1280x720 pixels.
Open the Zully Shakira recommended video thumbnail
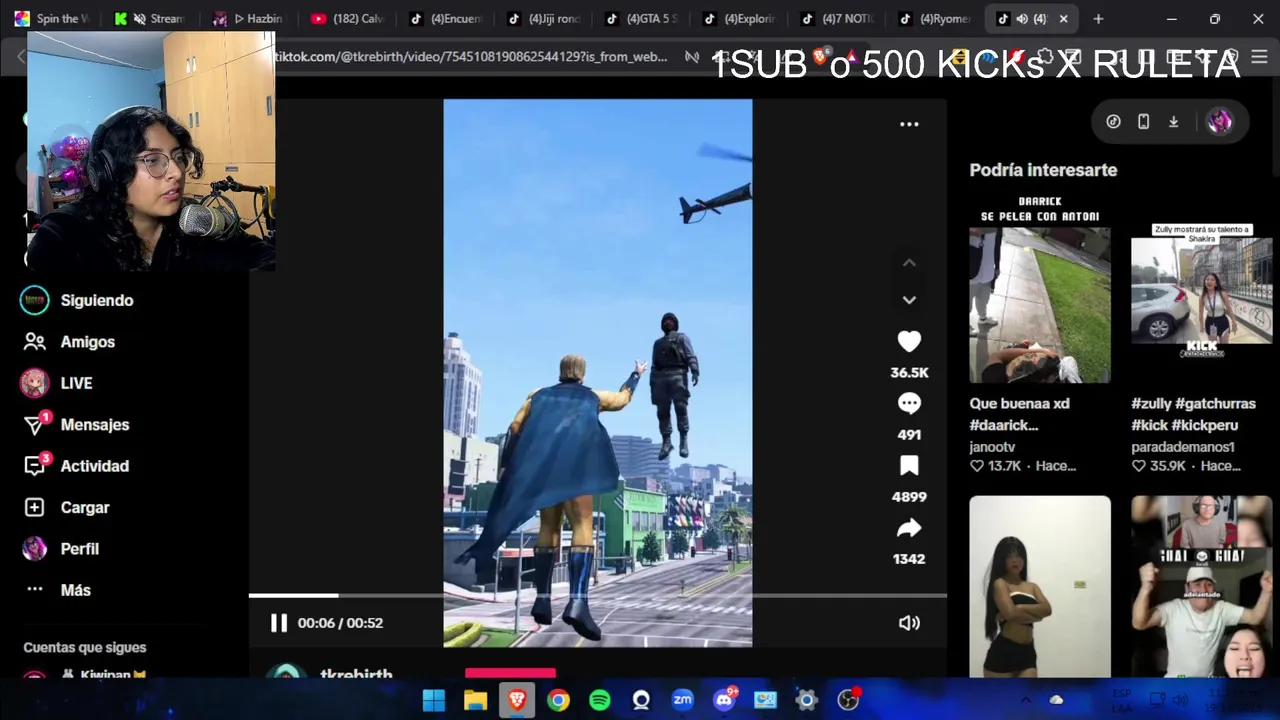tap(1202, 289)
